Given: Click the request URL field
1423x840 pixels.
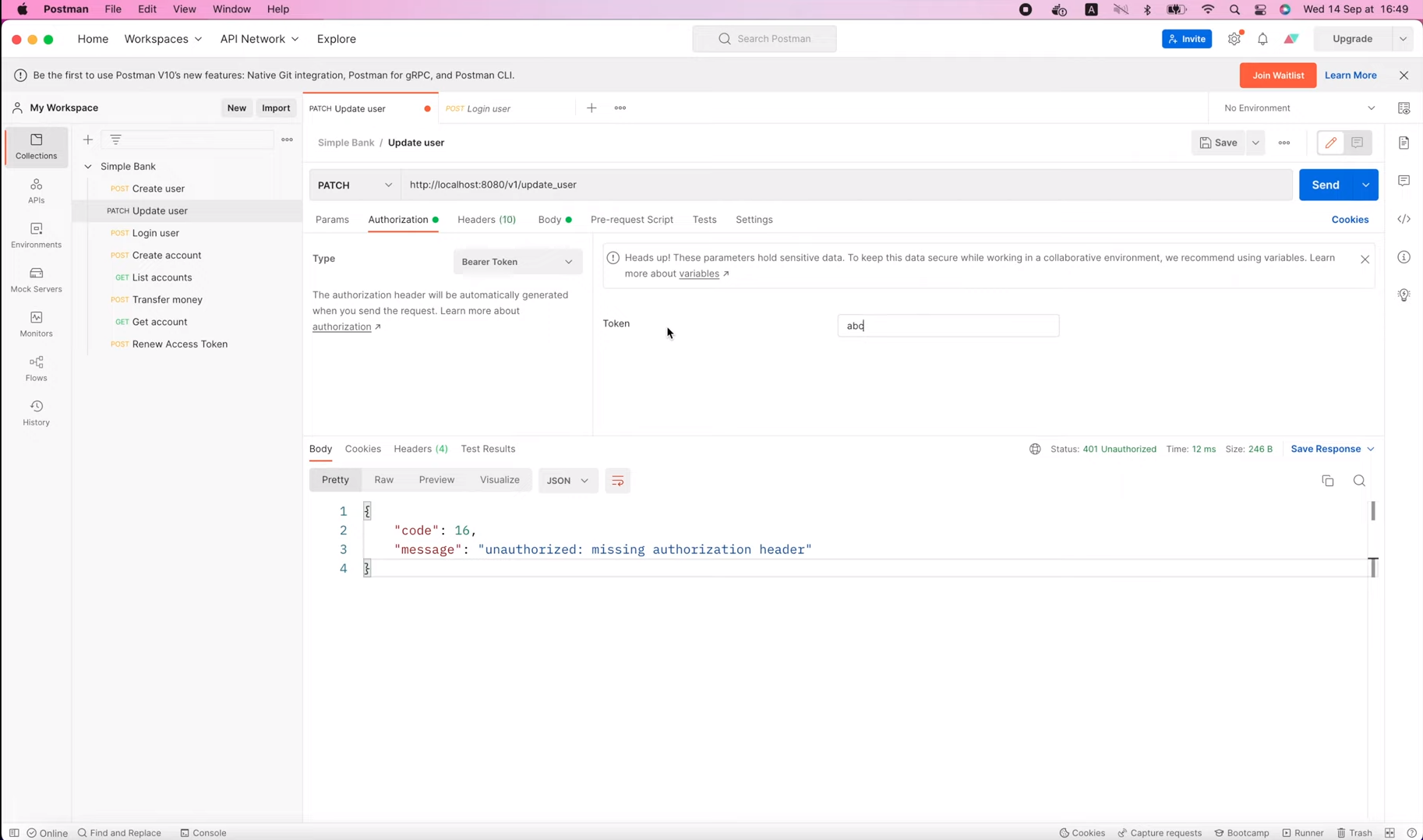Looking at the screenshot, I should (846, 185).
